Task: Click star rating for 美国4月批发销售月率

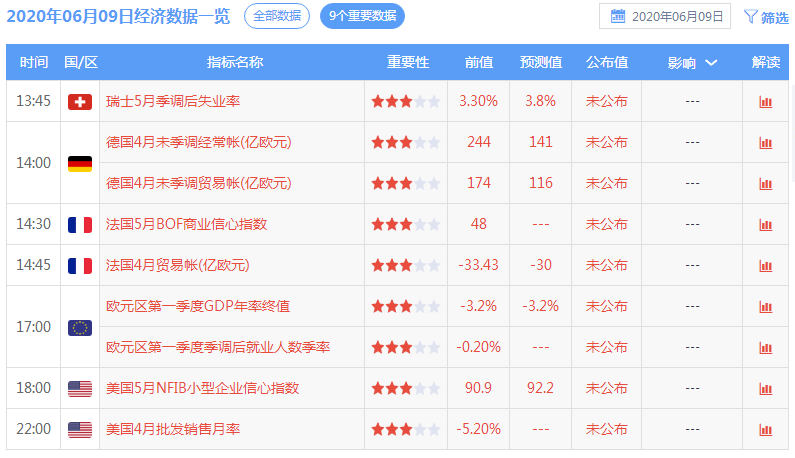Action: [x=405, y=430]
